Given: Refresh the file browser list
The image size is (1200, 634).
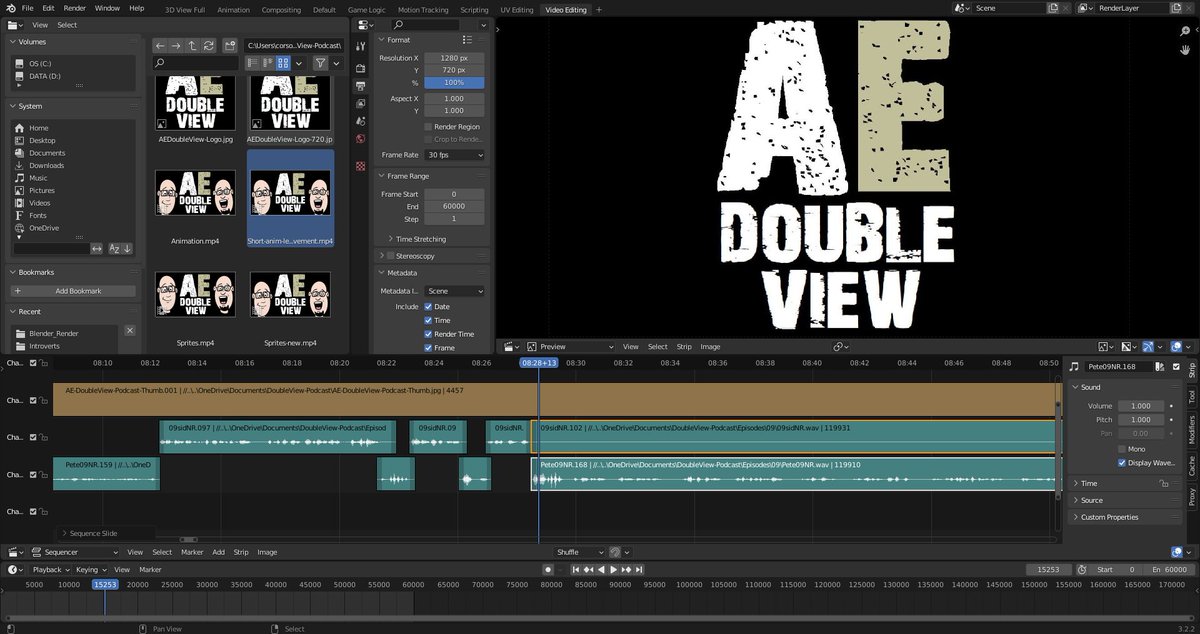Looking at the screenshot, I should coord(208,46).
